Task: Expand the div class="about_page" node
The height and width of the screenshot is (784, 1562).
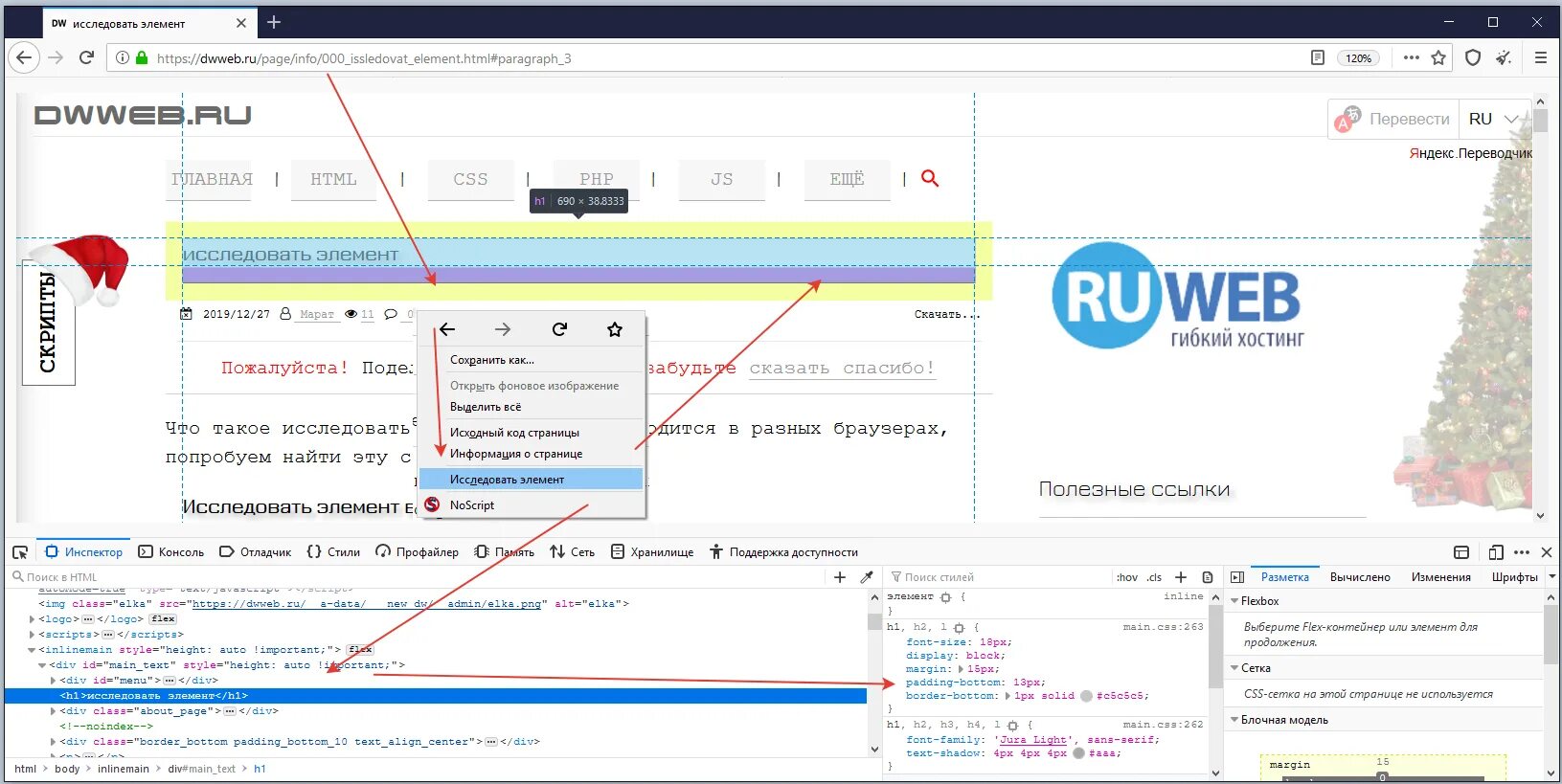Action: (x=54, y=711)
